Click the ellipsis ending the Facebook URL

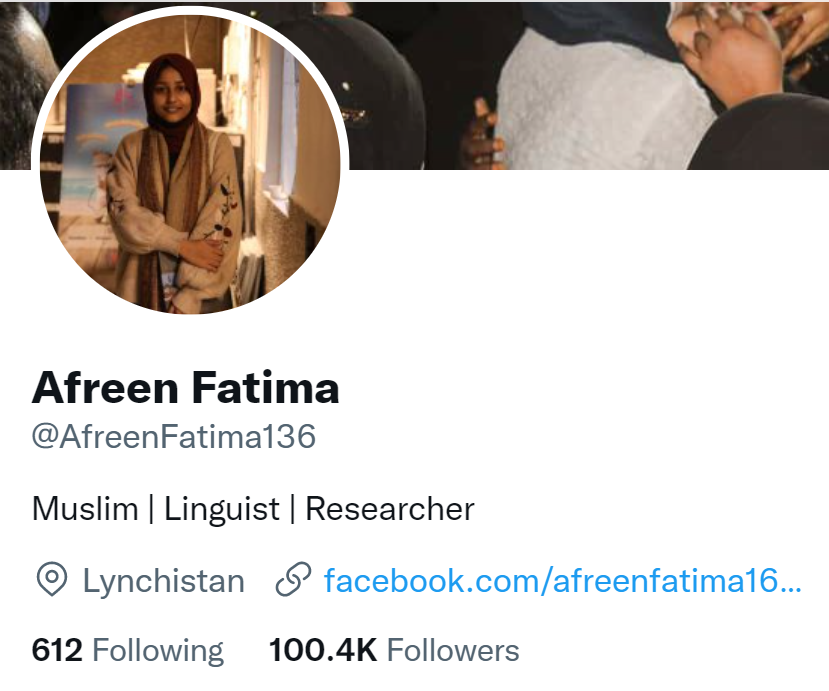(789, 583)
